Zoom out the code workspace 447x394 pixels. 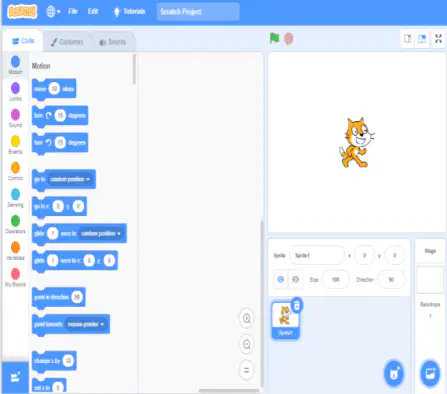(x=247, y=344)
